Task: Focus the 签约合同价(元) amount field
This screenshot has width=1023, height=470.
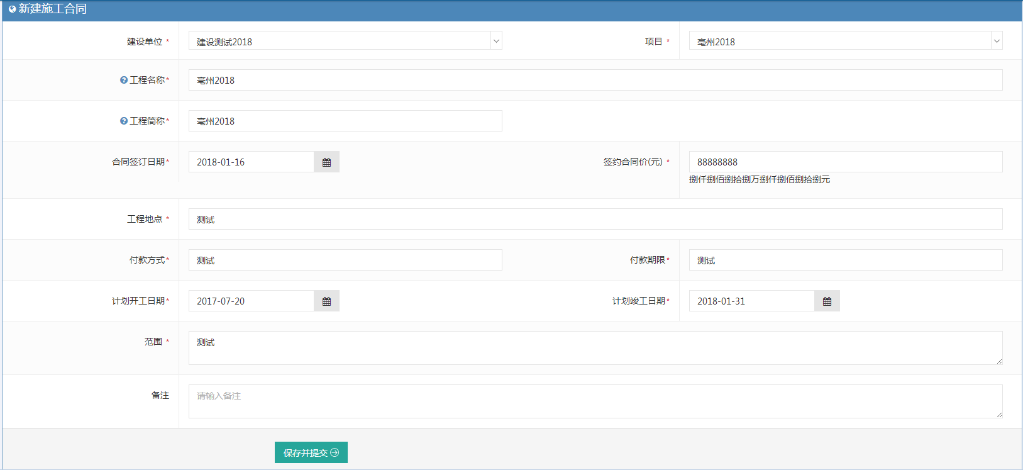Action: point(845,161)
